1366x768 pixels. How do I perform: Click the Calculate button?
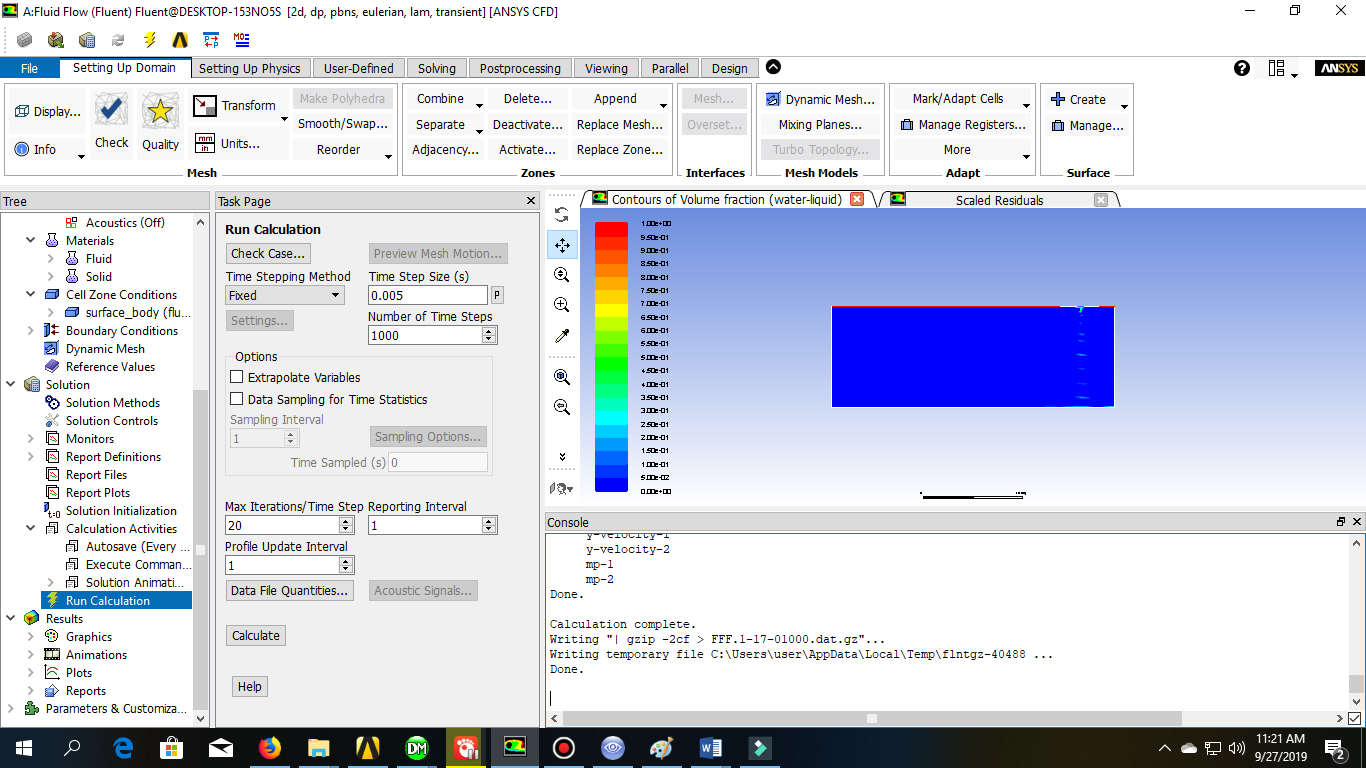pyautogui.click(x=256, y=635)
